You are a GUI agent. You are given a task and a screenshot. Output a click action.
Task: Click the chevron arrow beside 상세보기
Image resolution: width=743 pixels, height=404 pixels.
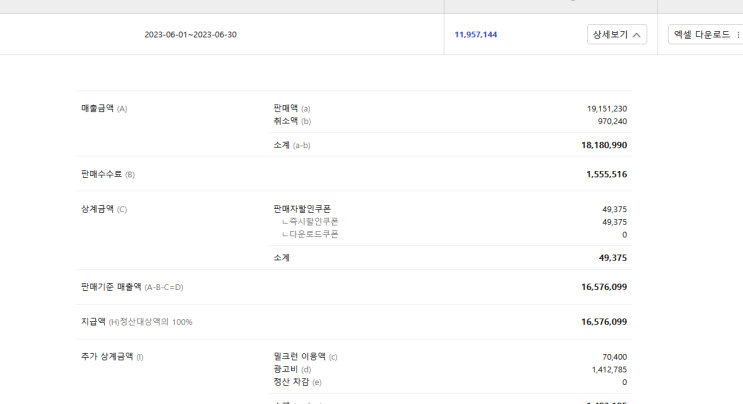(637, 35)
